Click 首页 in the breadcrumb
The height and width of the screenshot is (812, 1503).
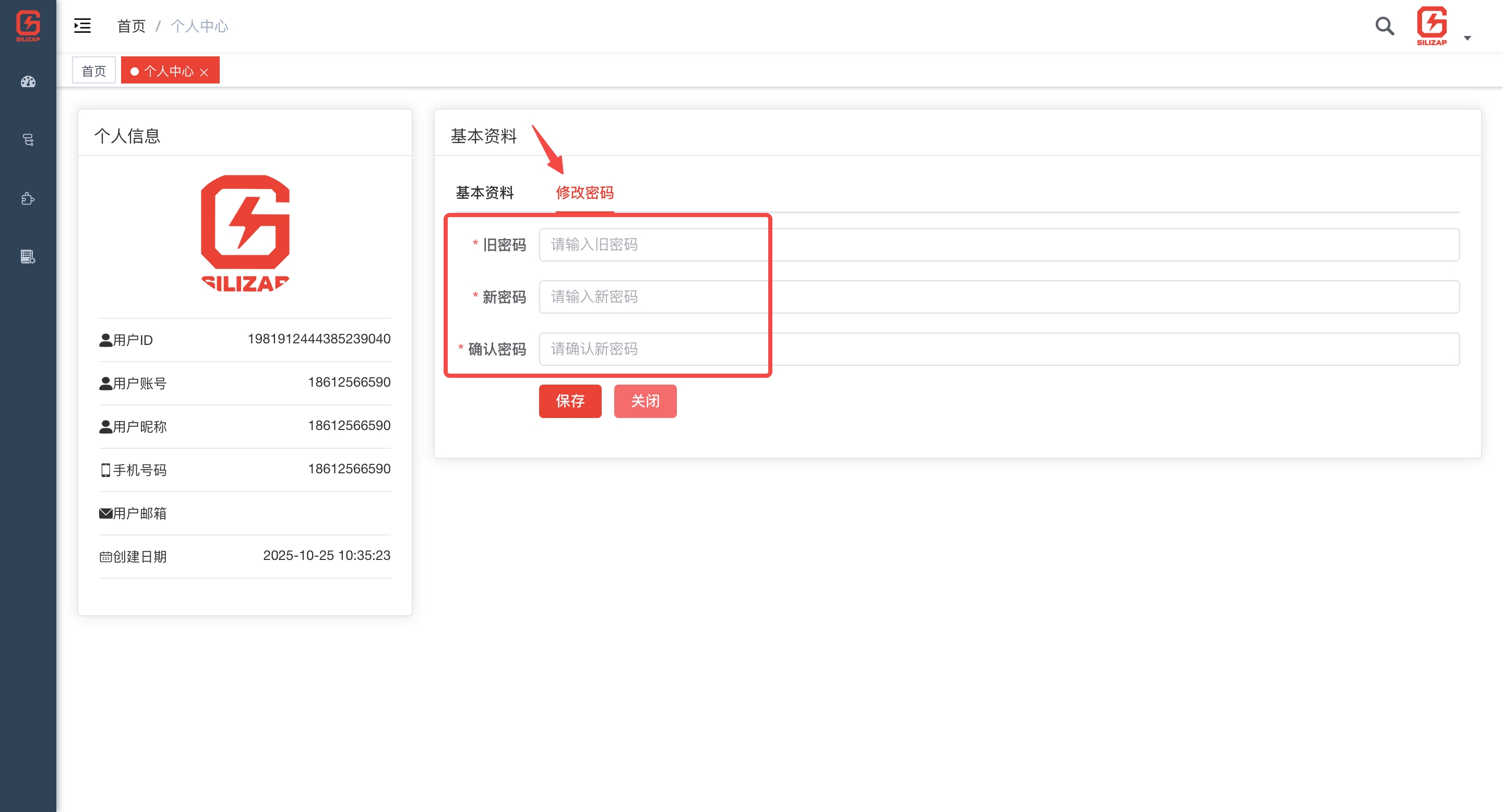point(130,26)
